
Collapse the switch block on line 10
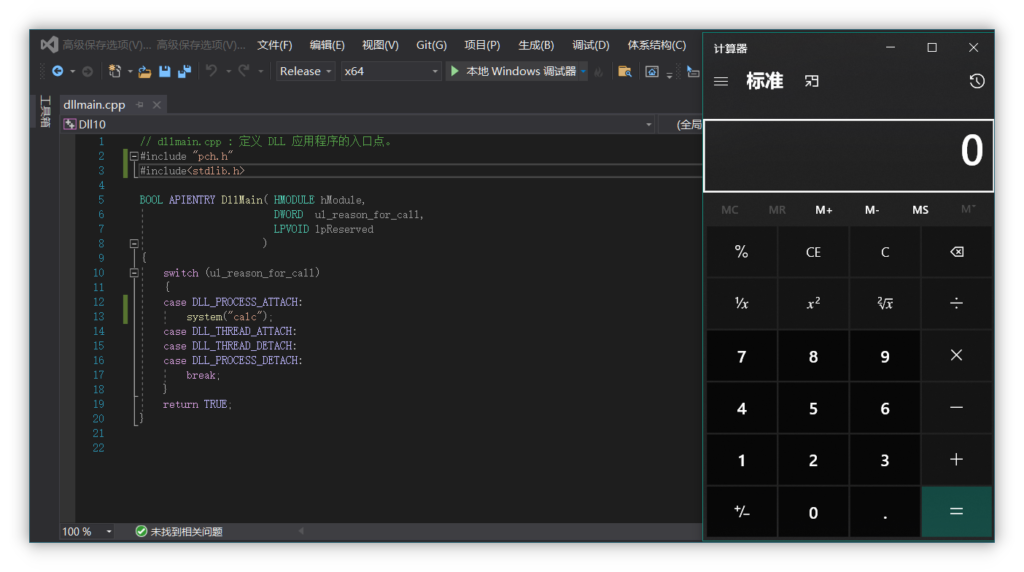(x=134, y=273)
